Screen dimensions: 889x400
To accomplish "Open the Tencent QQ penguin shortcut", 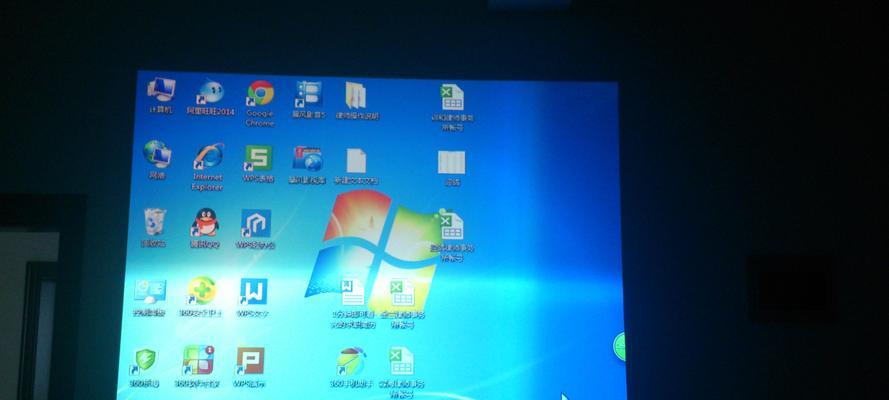I will [x=205, y=229].
